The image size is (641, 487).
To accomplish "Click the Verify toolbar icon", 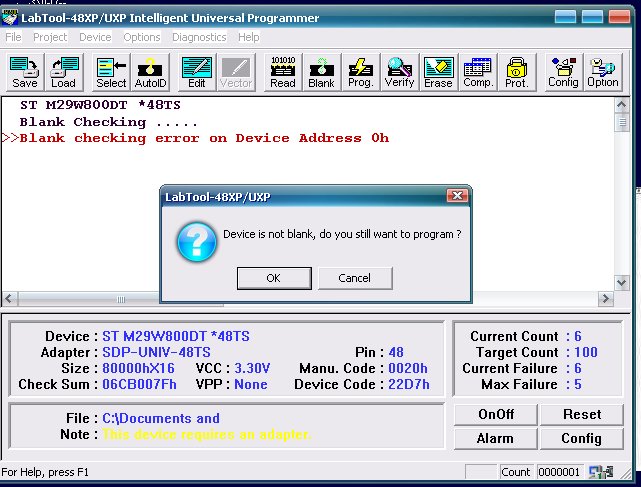I will point(399,72).
